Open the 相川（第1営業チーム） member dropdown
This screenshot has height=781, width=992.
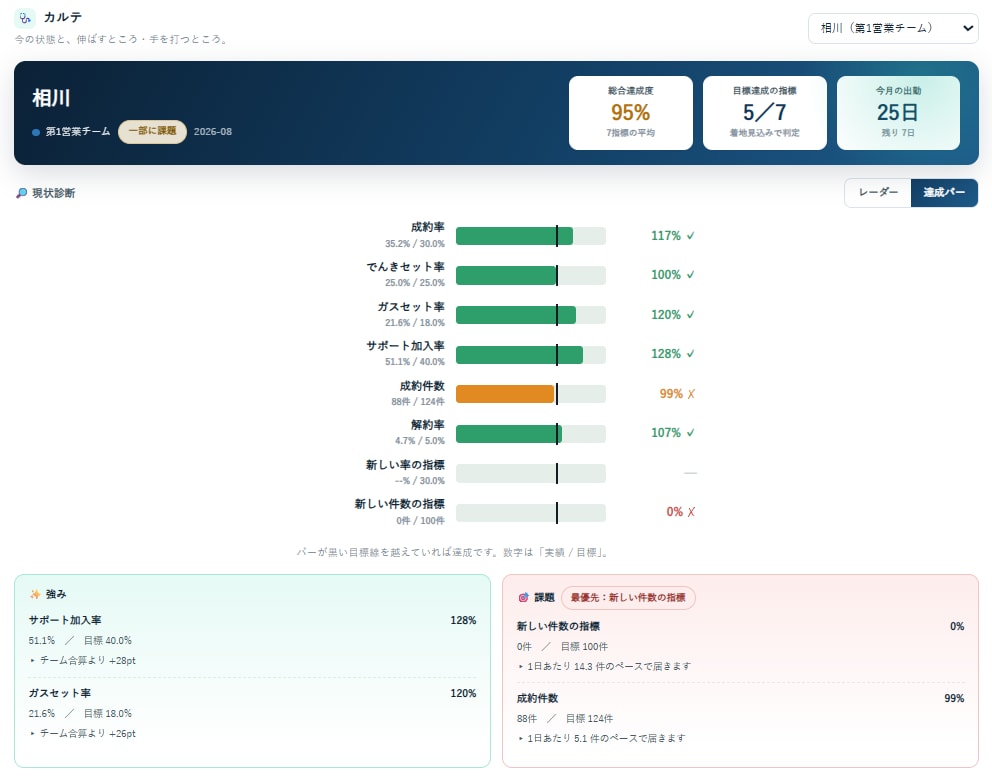(893, 28)
